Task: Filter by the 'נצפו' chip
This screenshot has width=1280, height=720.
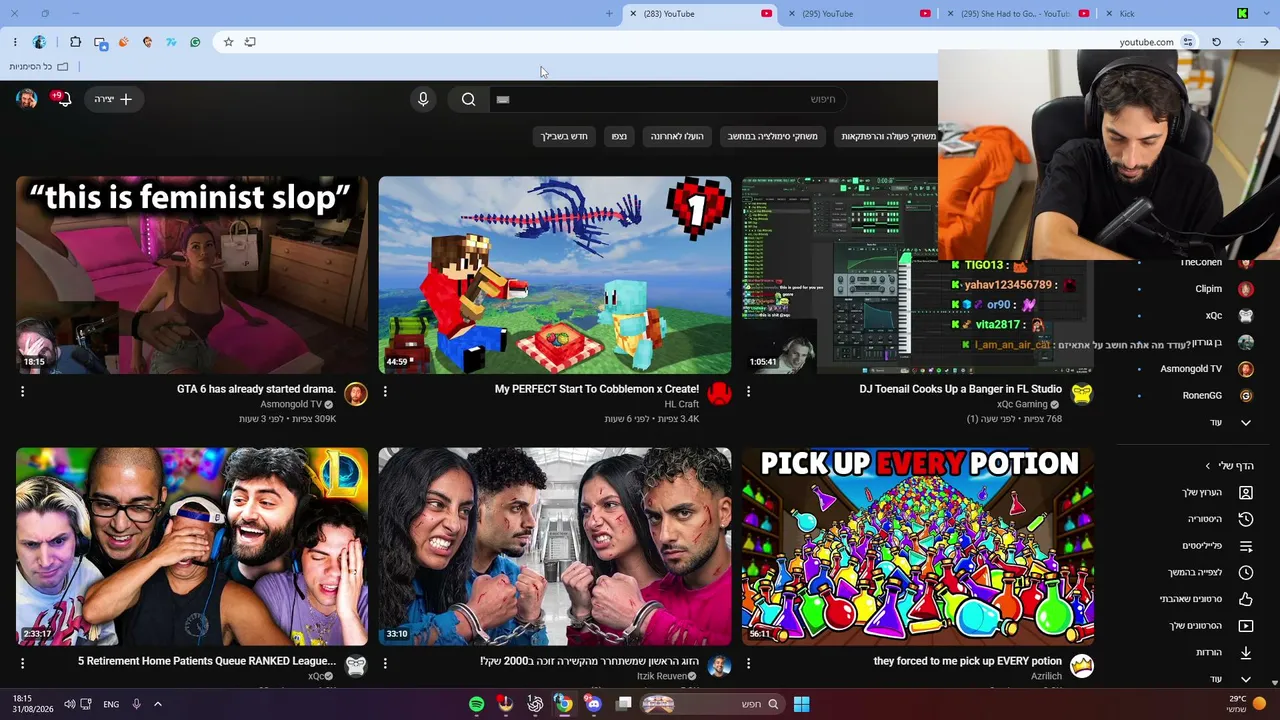Action: point(619,136)
